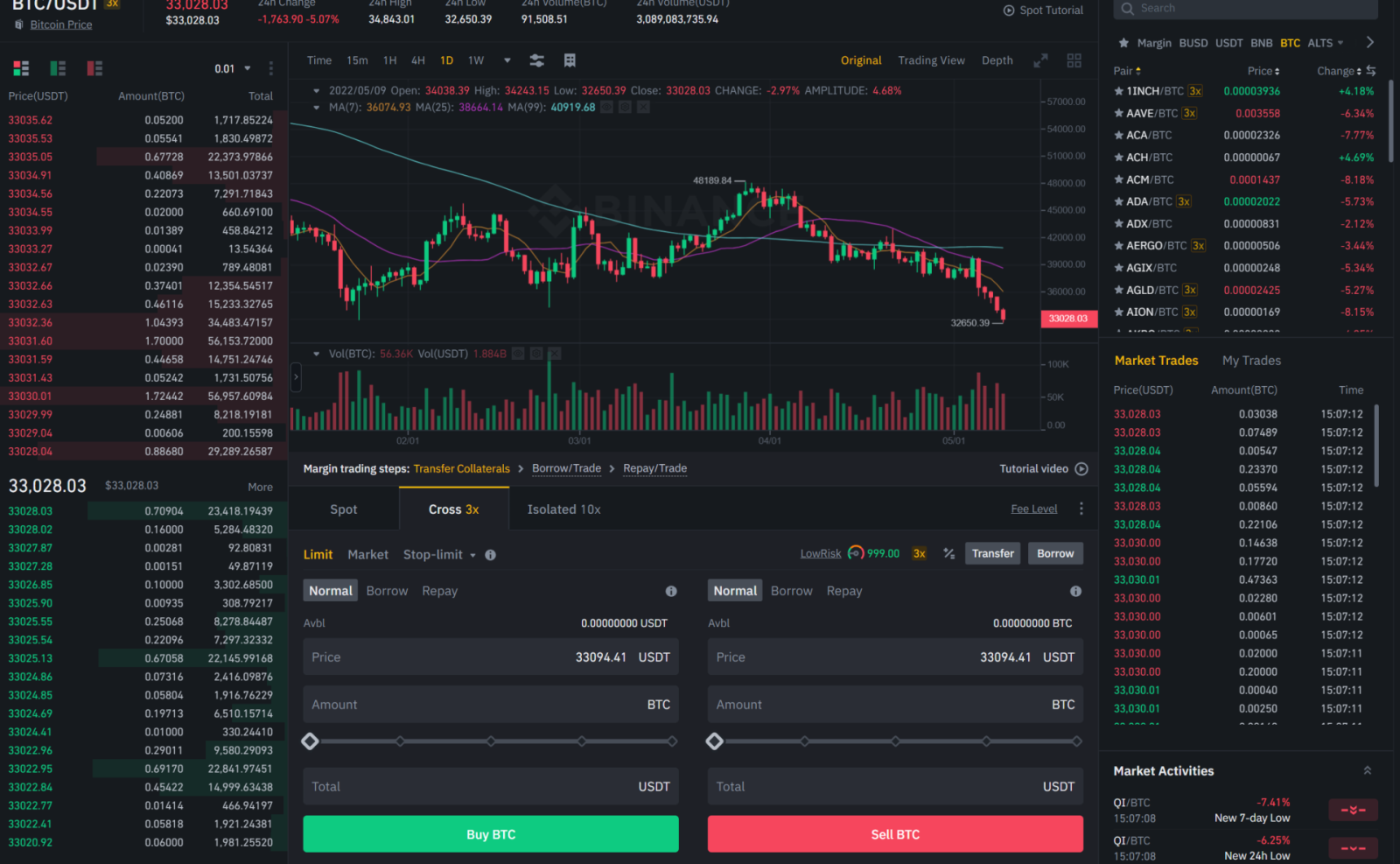Click the buy amount slider handle
The image size is (1400, 864).
click(x=310, y=741)
